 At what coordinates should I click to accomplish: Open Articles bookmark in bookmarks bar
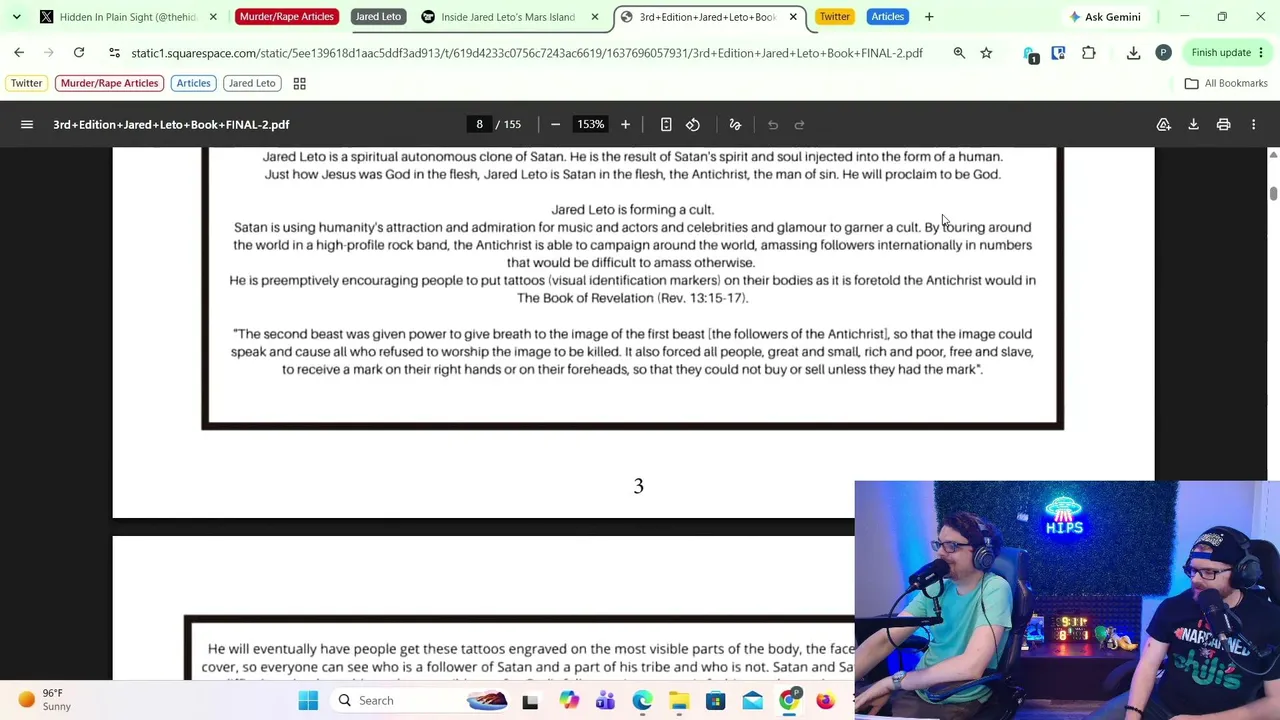click(x=193, y=83)
